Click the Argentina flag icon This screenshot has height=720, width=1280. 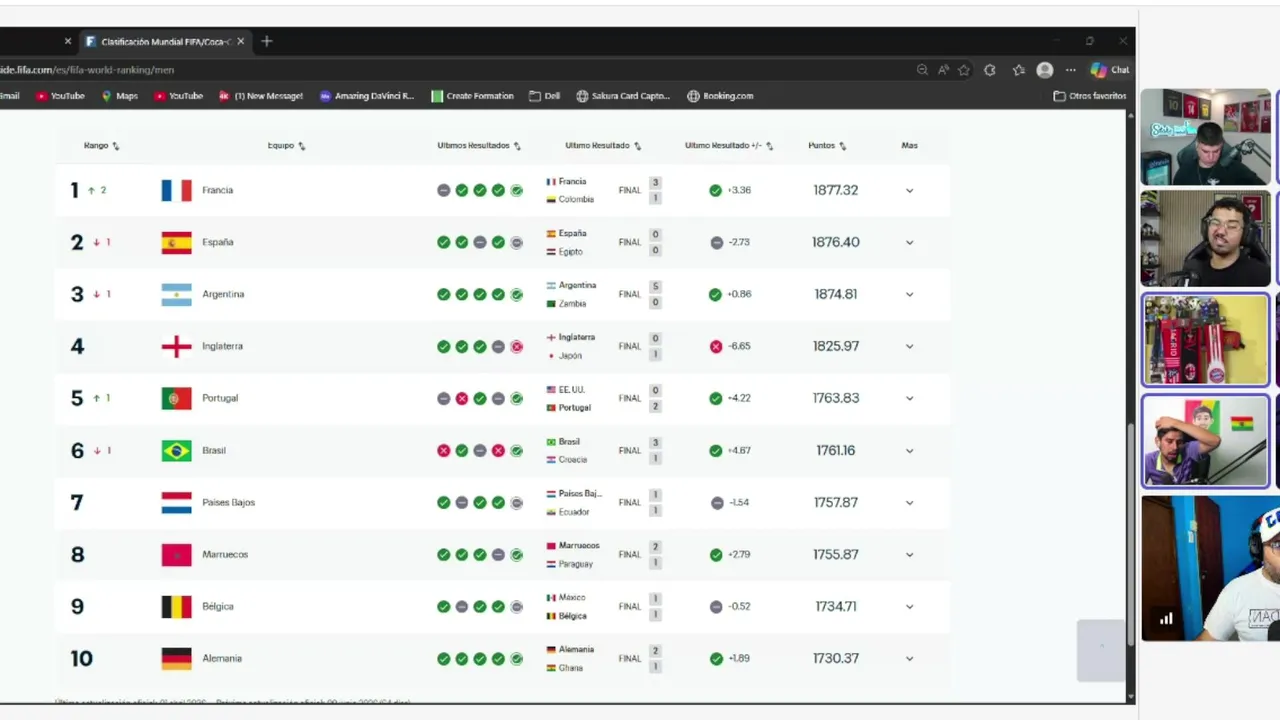176,294
